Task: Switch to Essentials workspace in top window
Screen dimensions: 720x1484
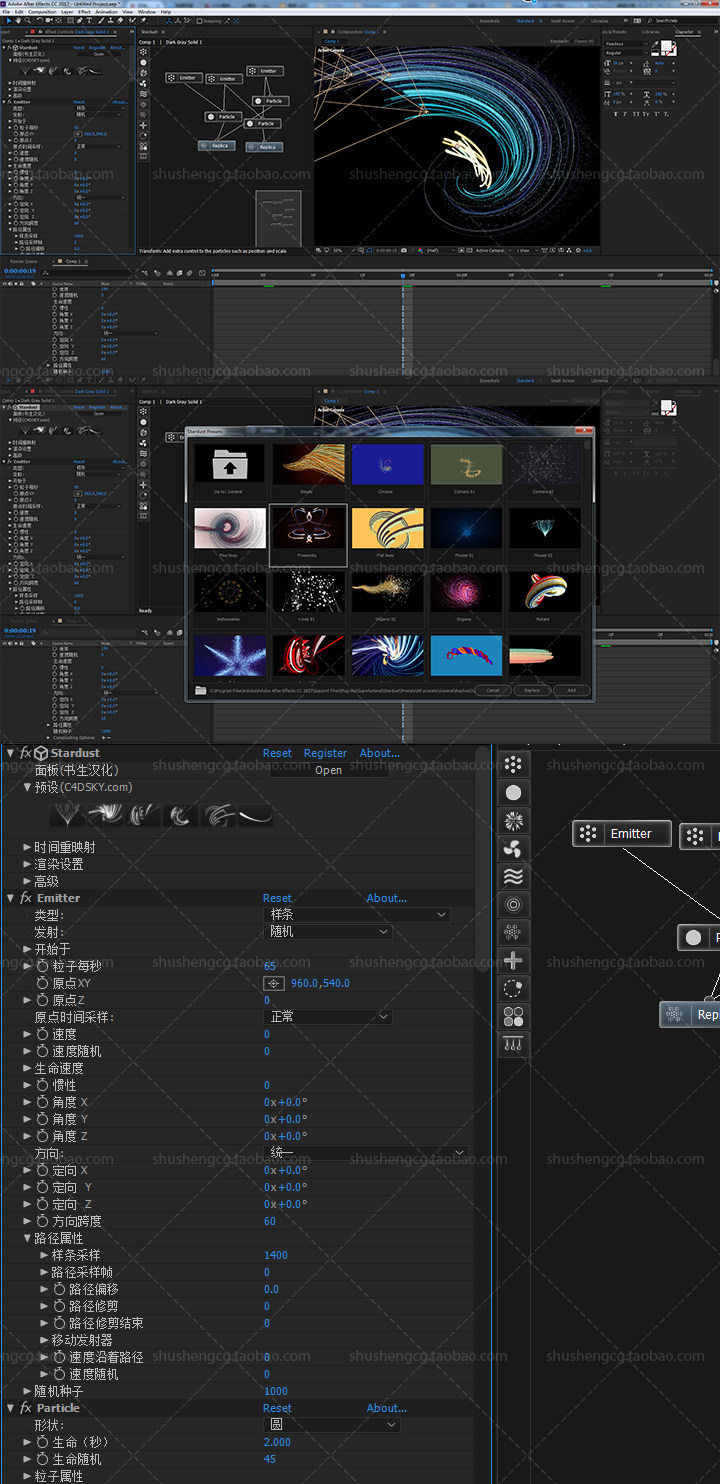Action: (x=489, y=20)
